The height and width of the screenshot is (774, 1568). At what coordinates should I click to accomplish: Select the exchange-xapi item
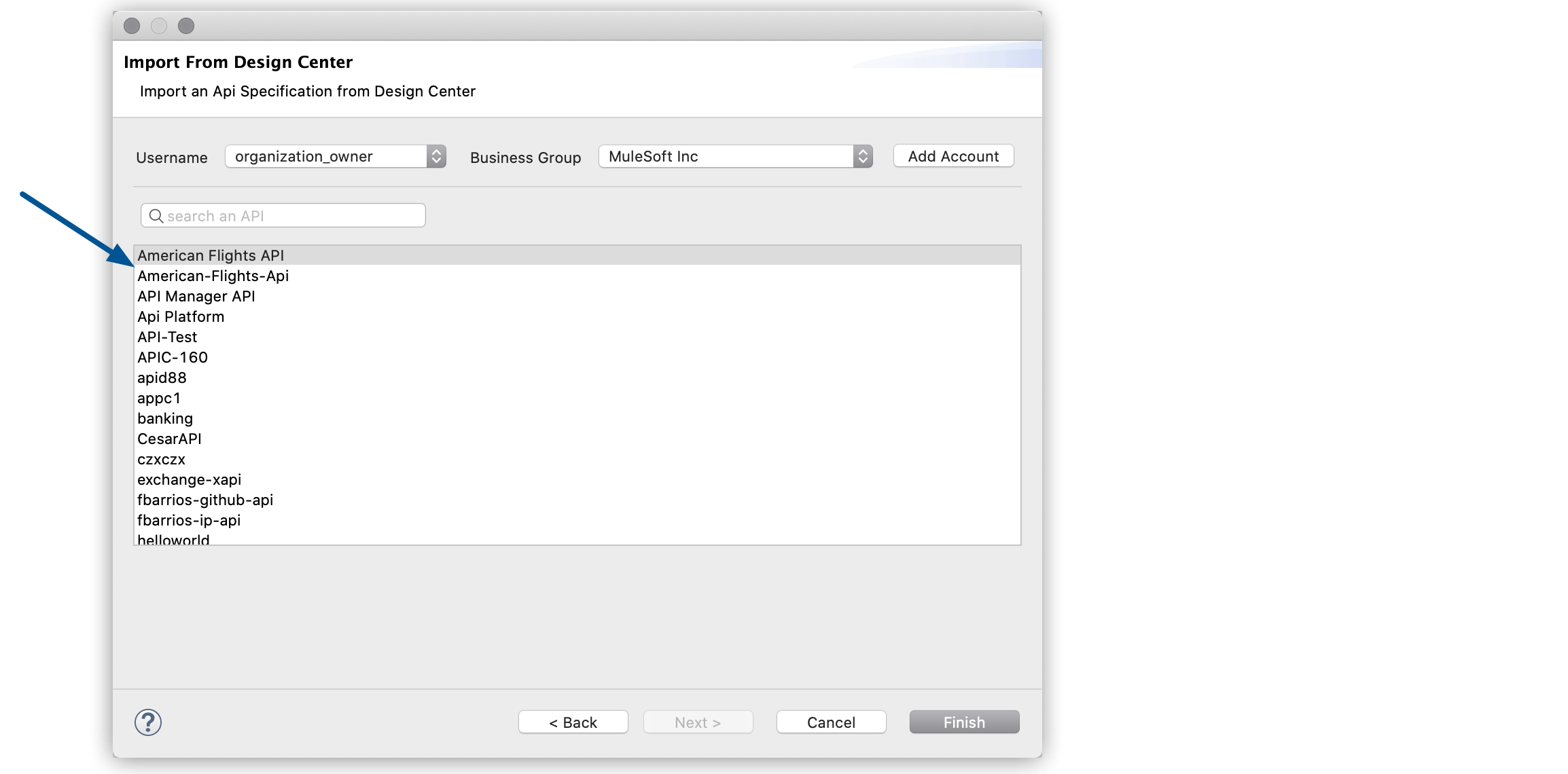pyautogui.click(x=190, y=479)
